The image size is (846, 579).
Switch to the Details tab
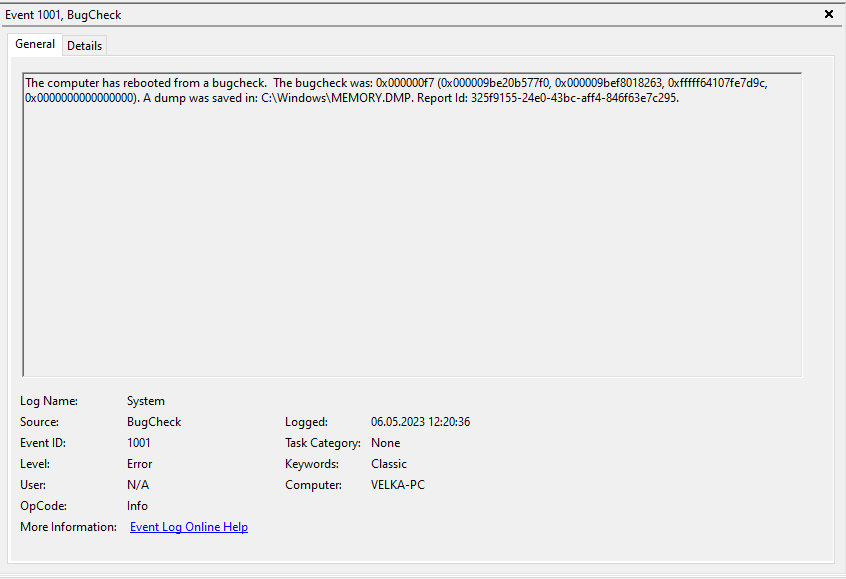(x=84, y=46)
